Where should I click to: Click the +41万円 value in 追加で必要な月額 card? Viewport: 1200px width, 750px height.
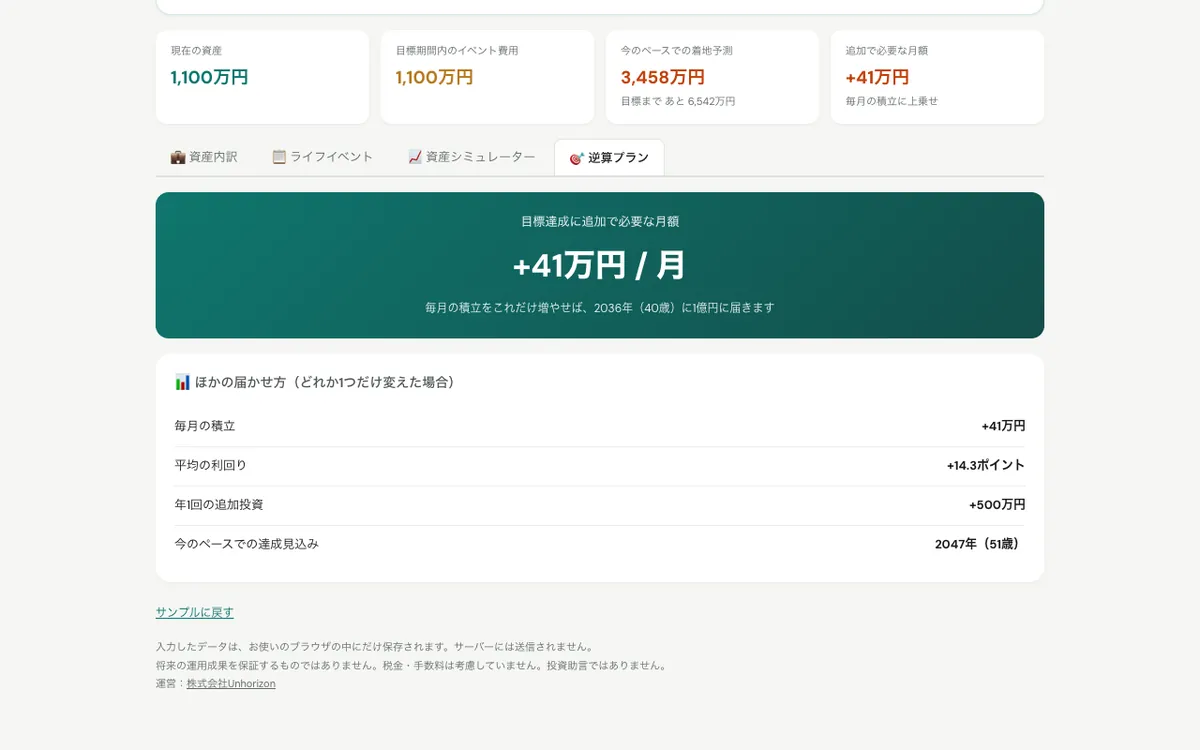[877, 77]
